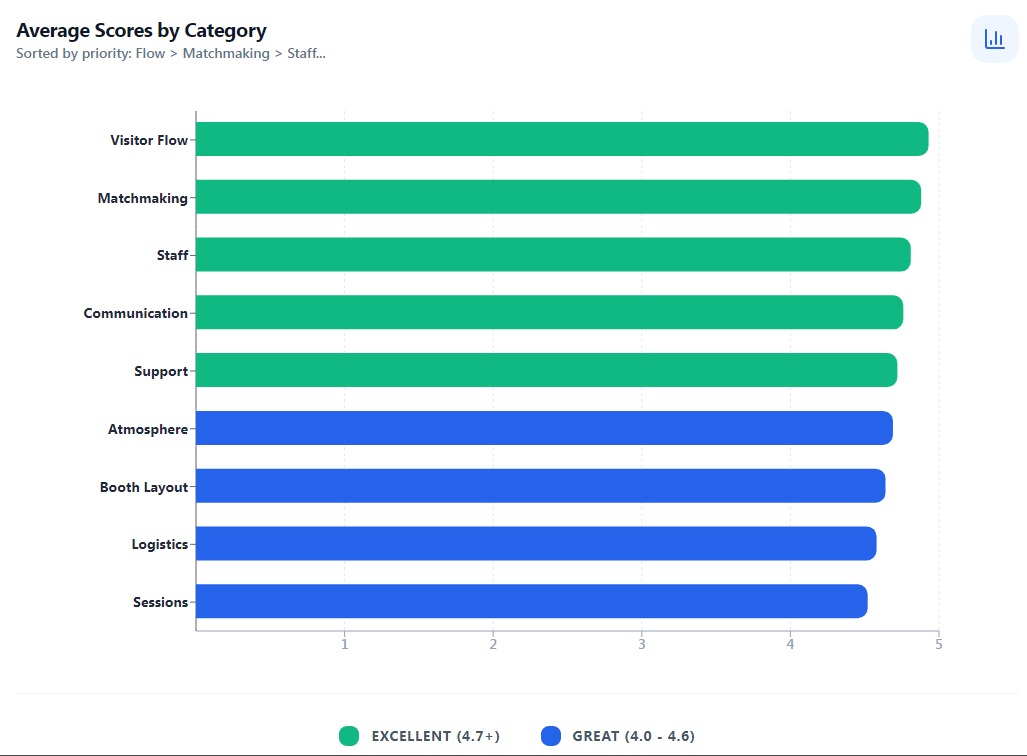Click the Booth Layout bar
The image size is (1027, 756).
pyautogui.click(x=540, y=487)
